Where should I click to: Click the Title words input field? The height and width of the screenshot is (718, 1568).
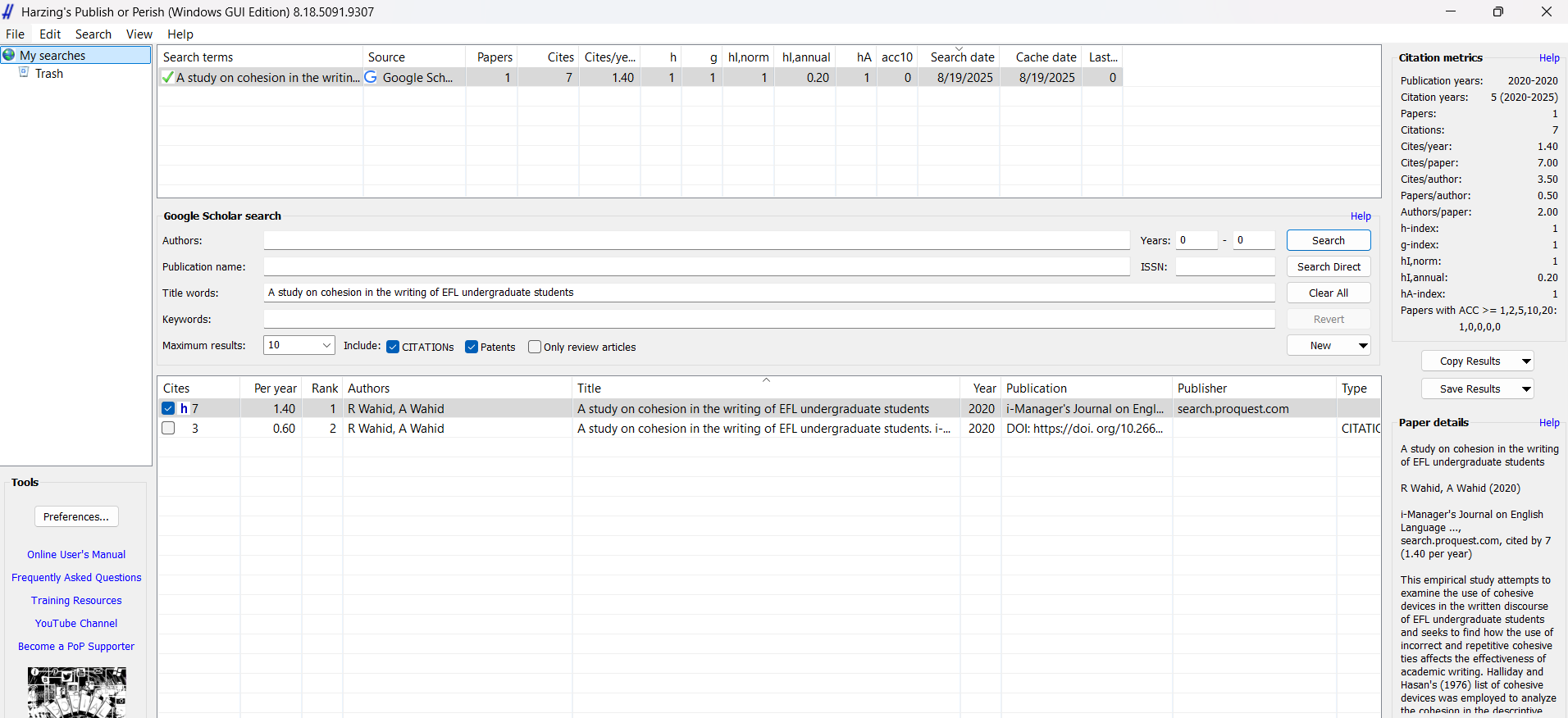click(769, 293)
